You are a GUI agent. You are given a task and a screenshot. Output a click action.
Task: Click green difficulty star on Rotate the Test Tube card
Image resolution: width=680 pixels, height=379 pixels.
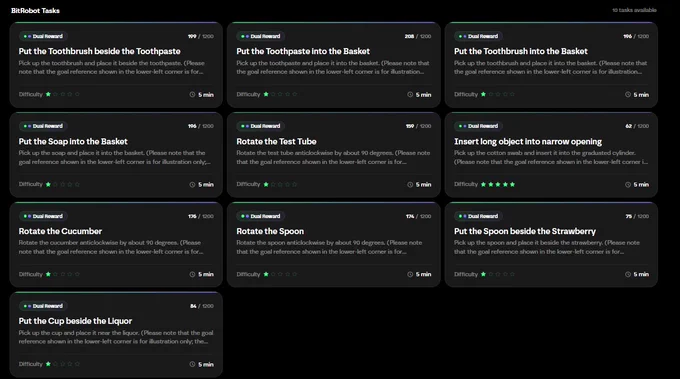pos(266,184)
